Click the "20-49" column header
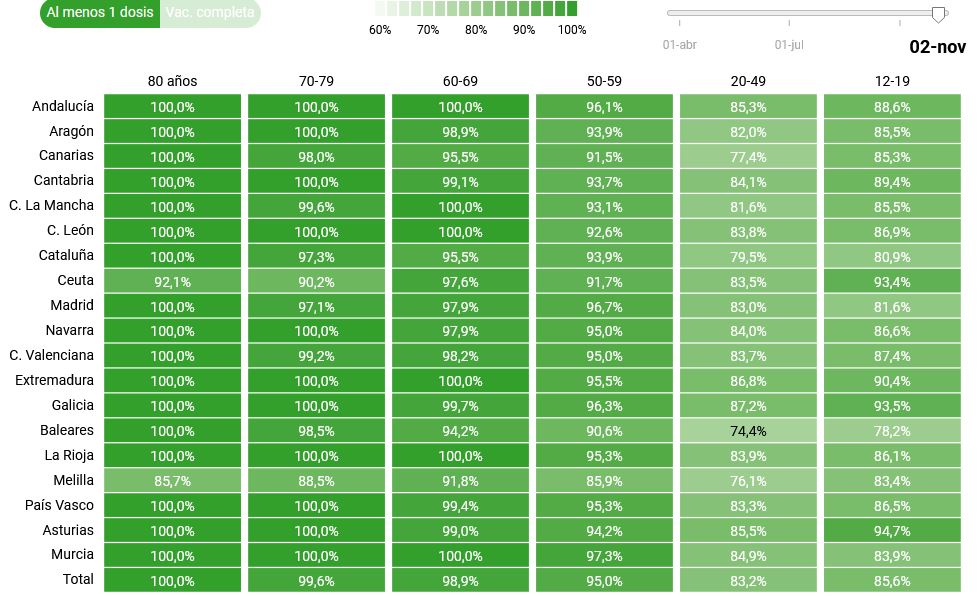Image resolution: width=980 pixels, height=596 pixels. click(748, 81)
